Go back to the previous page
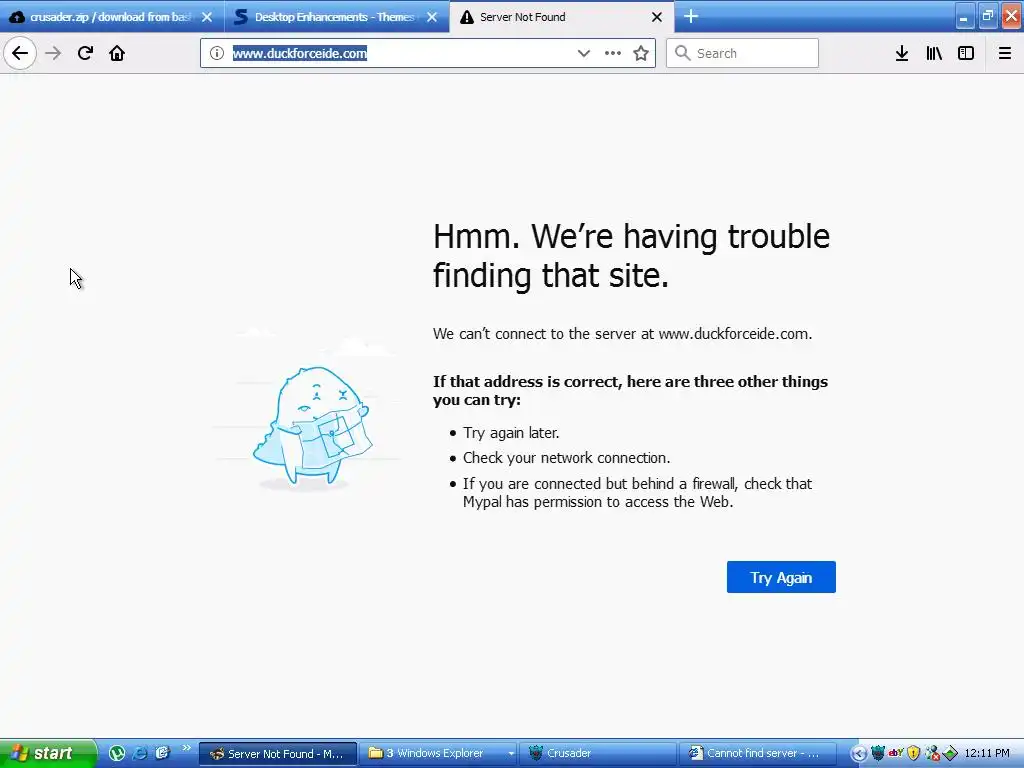This screenshot has width=1024, height=768. [20, 53]
